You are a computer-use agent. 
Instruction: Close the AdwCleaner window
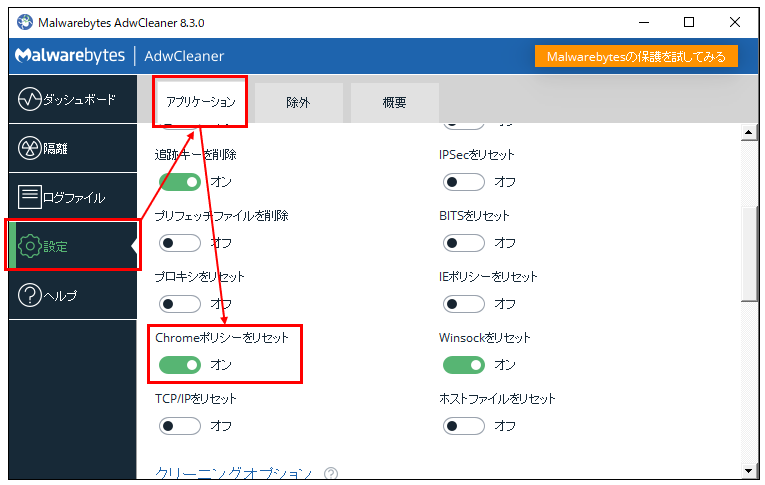pyautogui.click(x=735, y=22)
